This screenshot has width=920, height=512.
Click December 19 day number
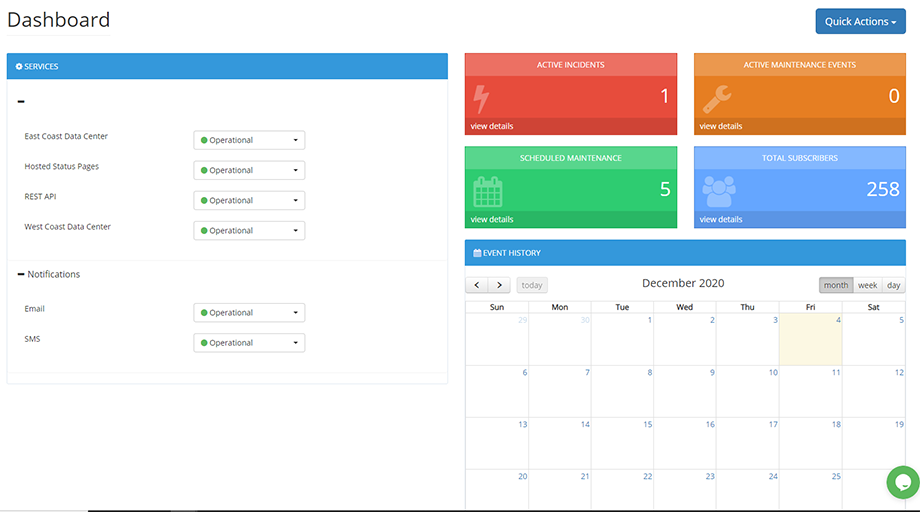(x=899, y=424)
